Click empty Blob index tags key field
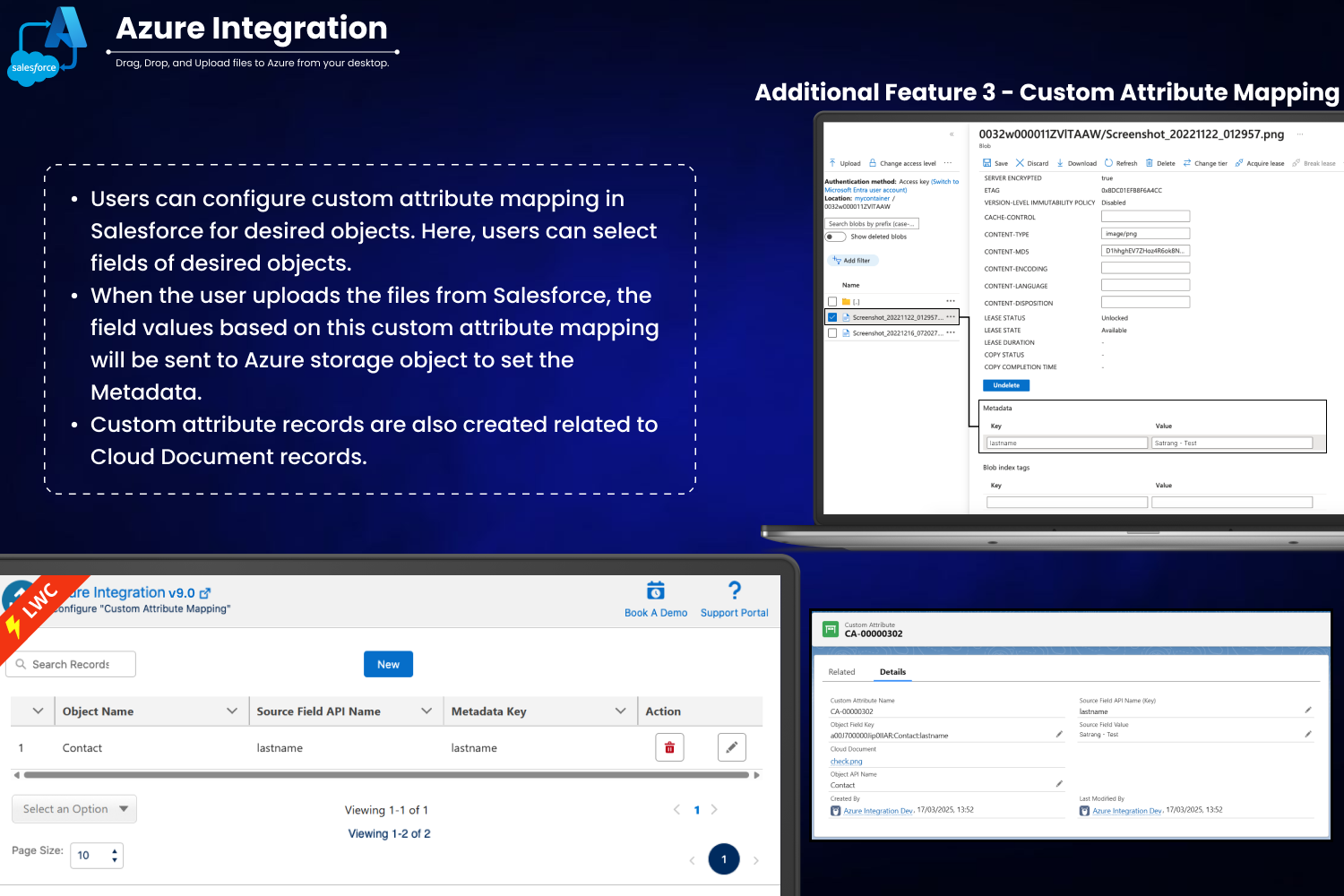1344x896 pixels. [1067, 503]
